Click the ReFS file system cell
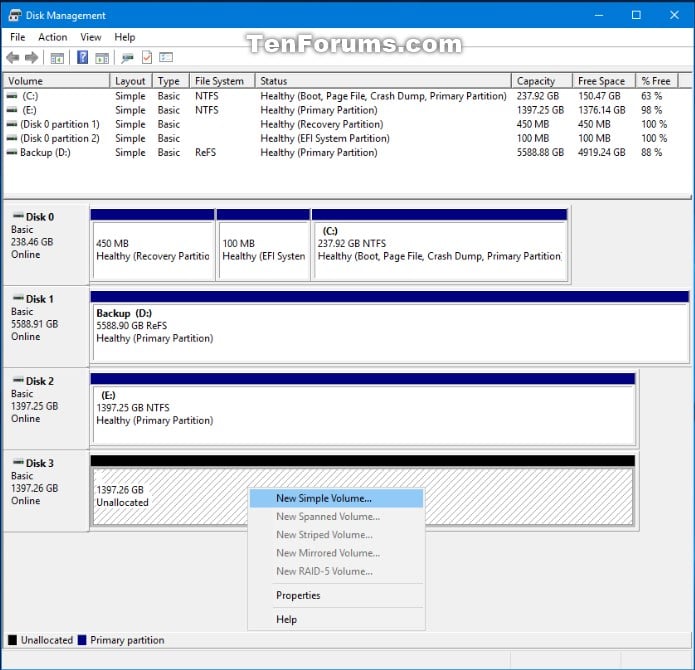 coord(205,152)
